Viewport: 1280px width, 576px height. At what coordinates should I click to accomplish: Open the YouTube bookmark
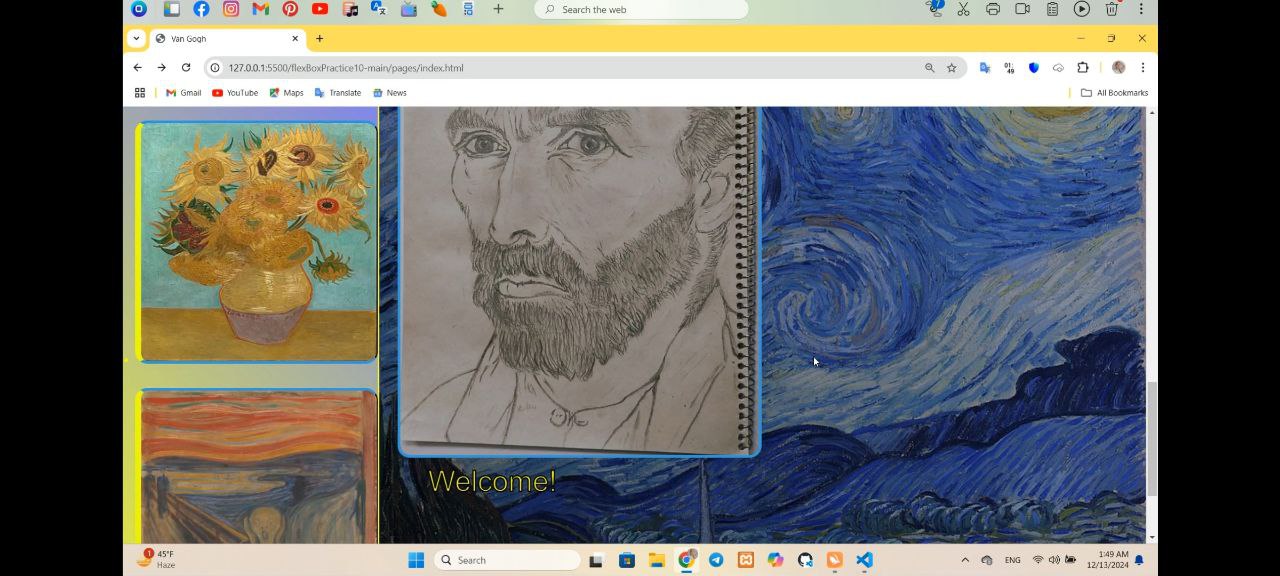235,93
